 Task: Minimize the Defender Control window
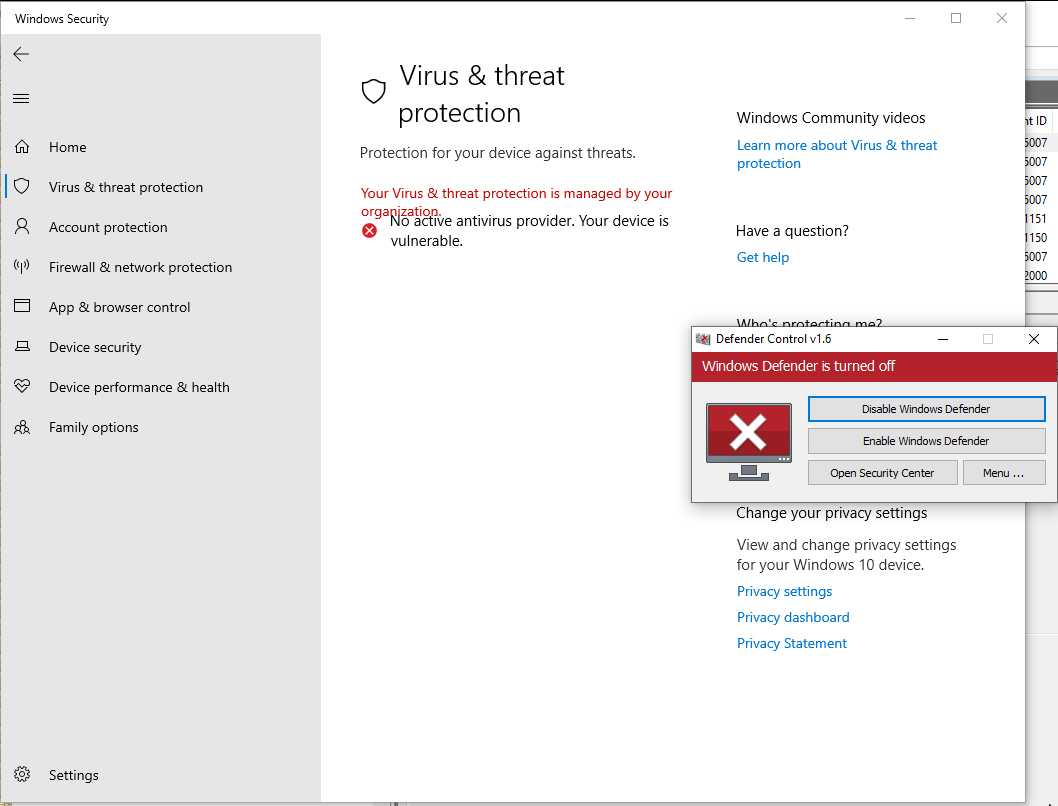943,339
